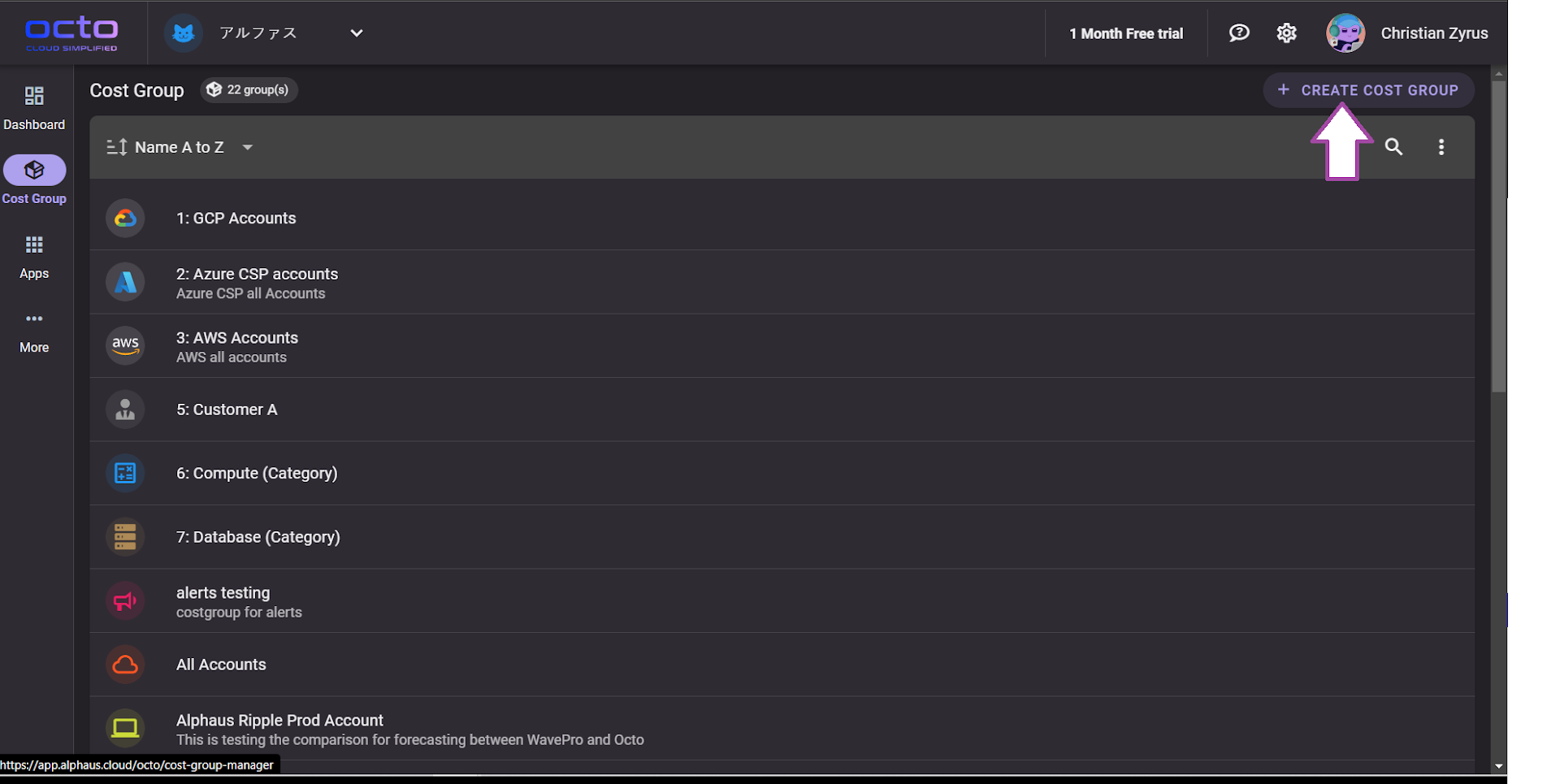
Task: Click the Christian Zyrus user name
Action: click(1434, 33)
